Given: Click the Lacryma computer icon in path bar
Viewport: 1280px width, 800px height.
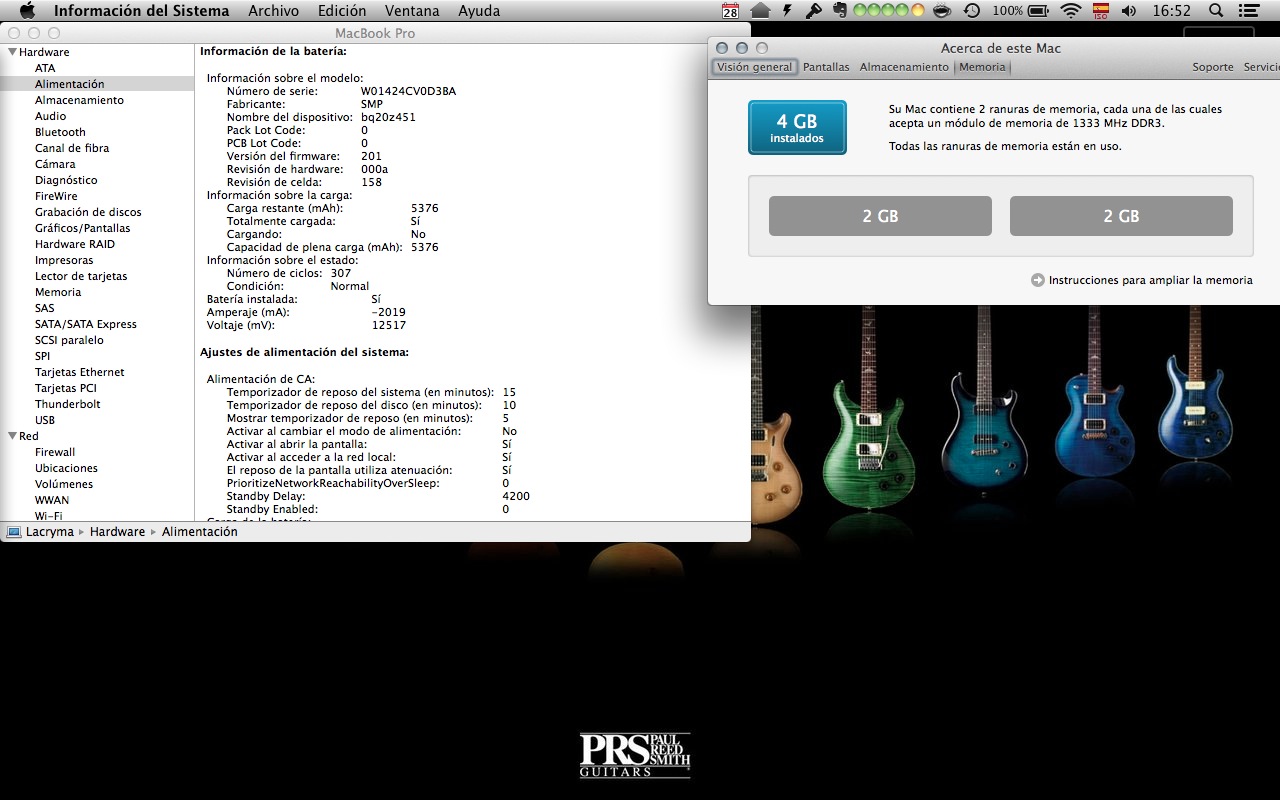Looking at the screenshot, I should point(14,532).
